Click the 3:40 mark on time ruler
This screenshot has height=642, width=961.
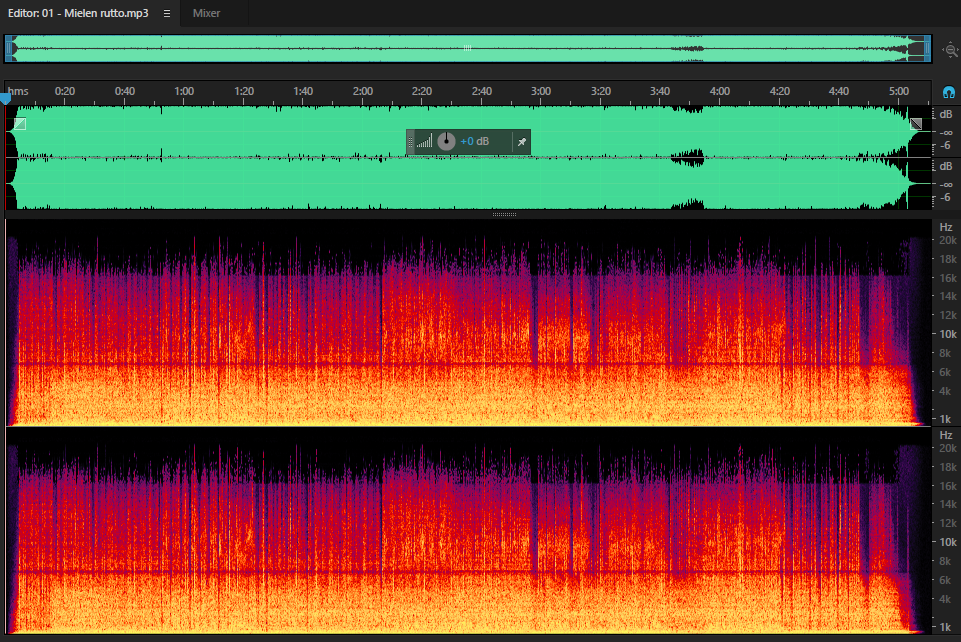(660, 91)
